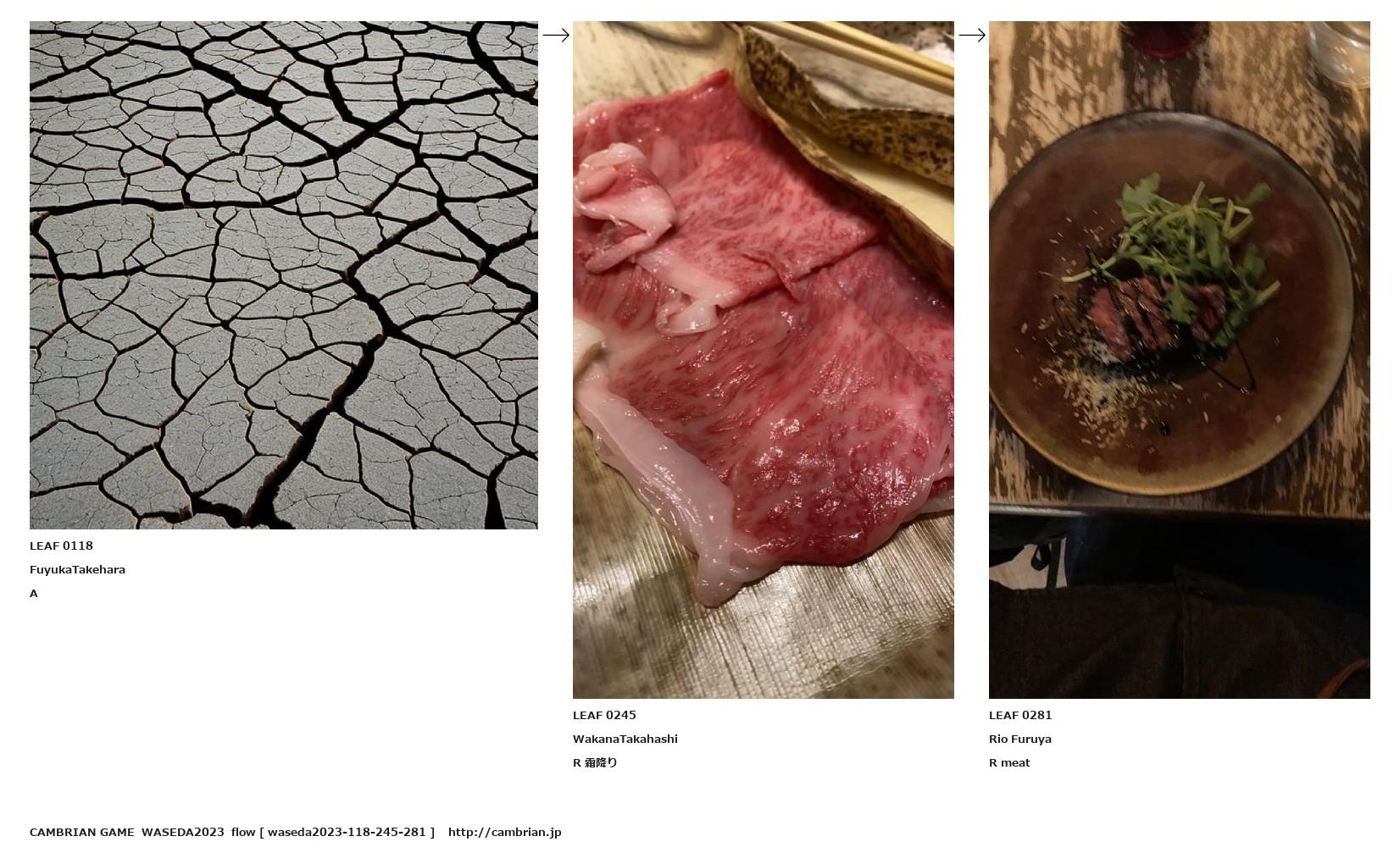Viewport: 1400px width, 853px height.
Task: Open the http://cambrian.jp link in footer
Action: [x=505, y=832]
